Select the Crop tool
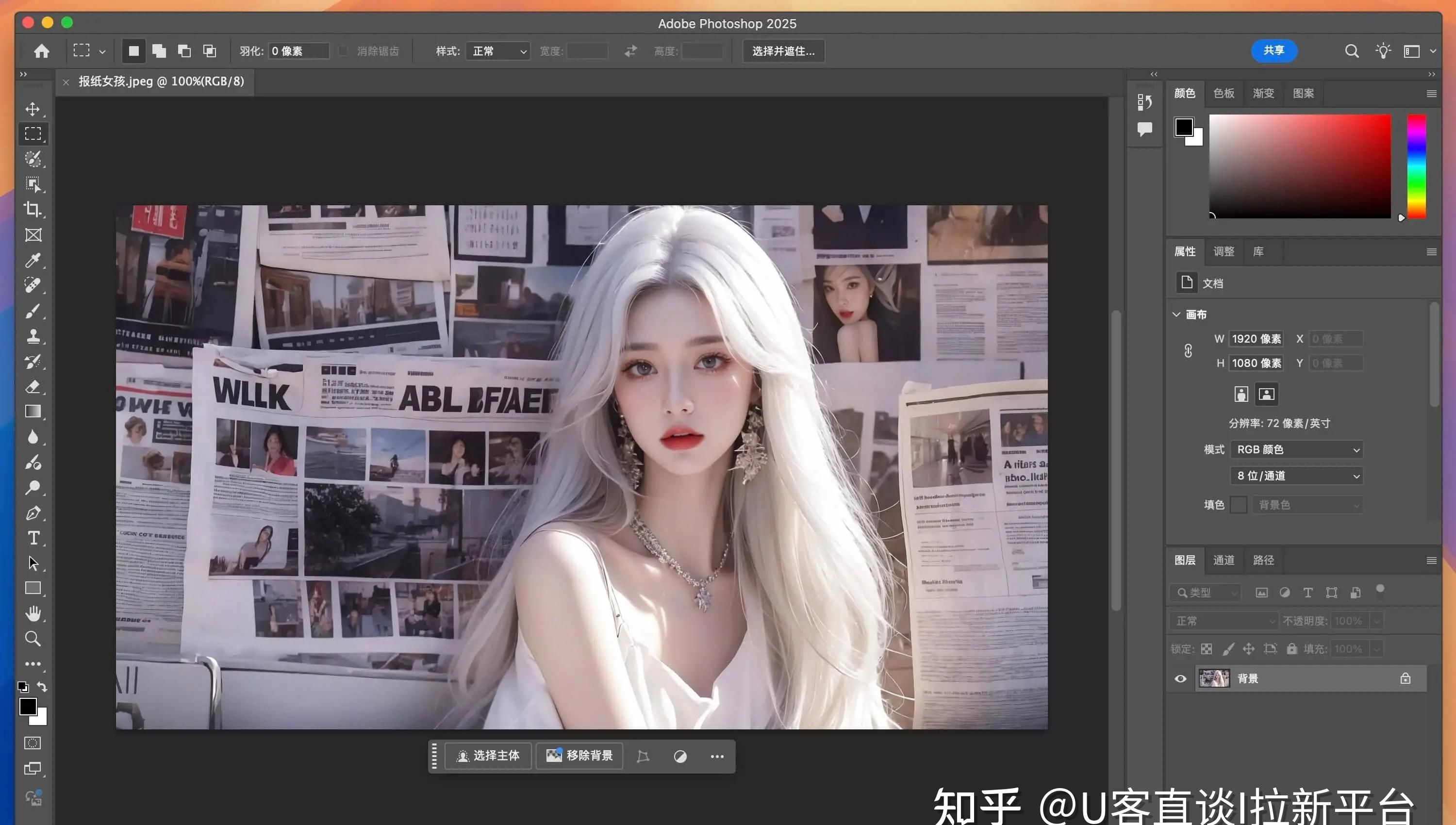This screenshot has height=825, width=1456. point(33,209)
